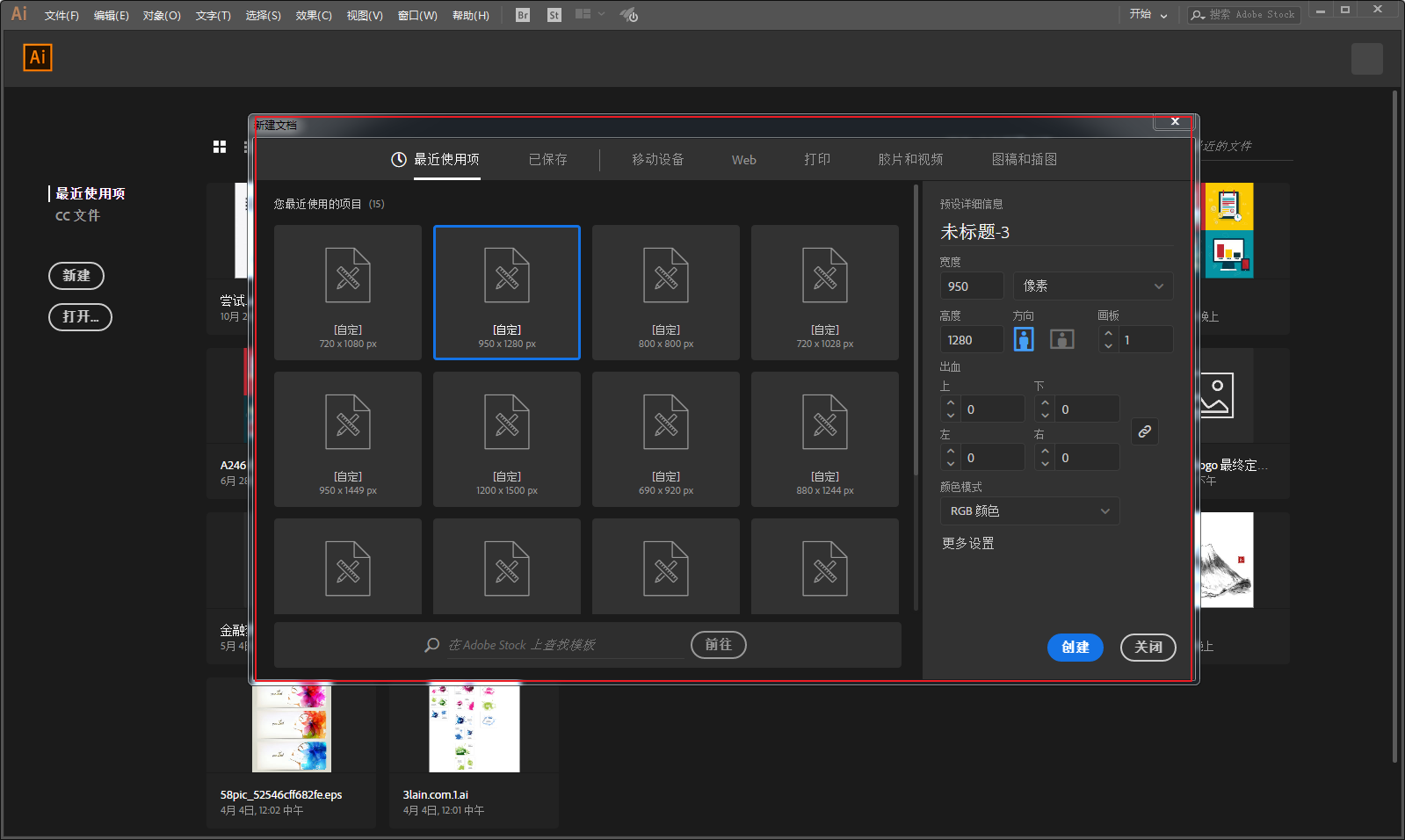Click the Adobe Stock template search field
Screen dimensions: 1405x840
(x=565, y=645)
